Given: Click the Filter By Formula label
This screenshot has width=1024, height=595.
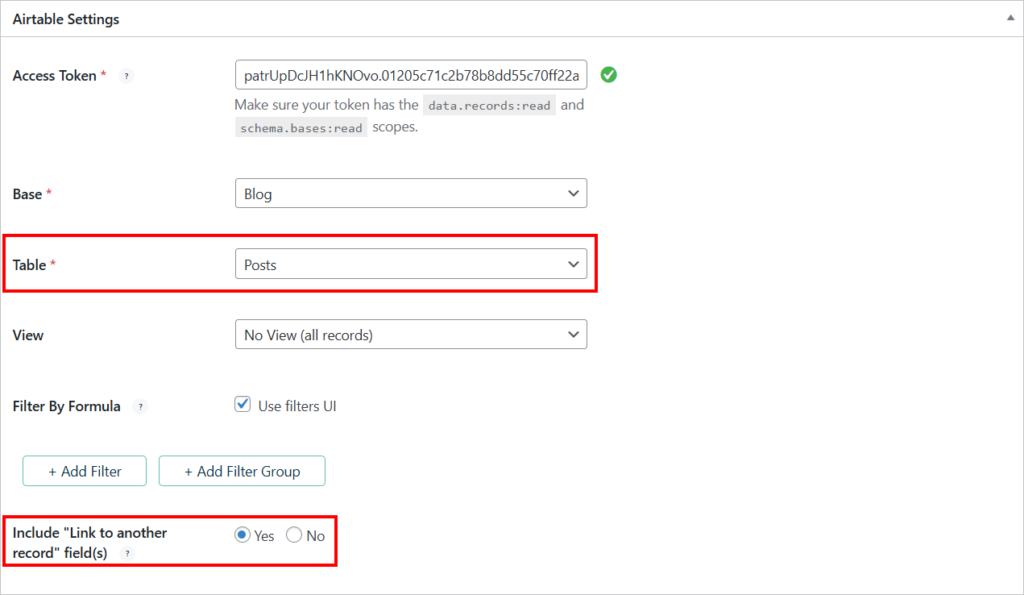Looking at the screenshot, I should (x=67, y=406).
